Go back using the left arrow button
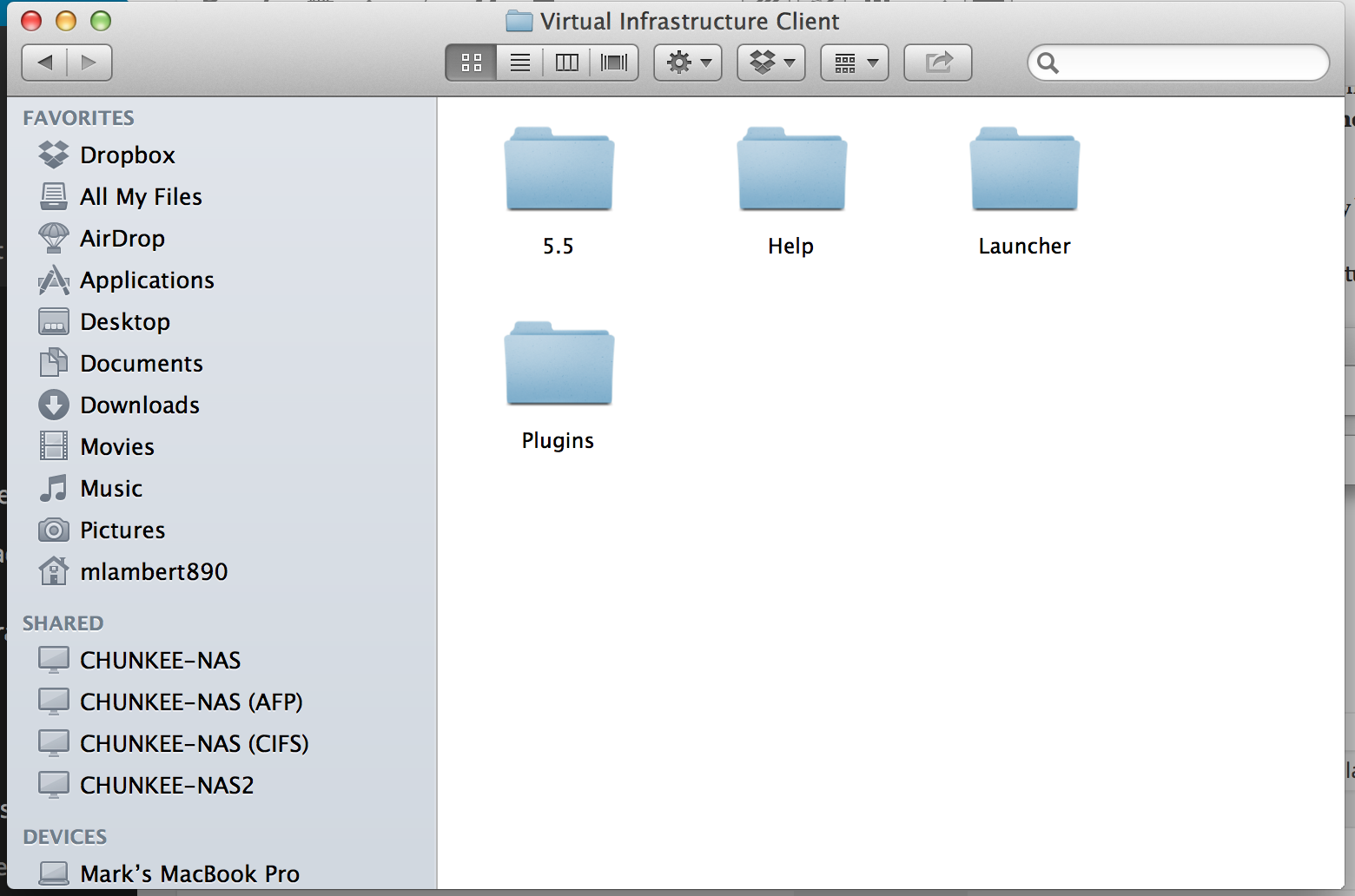 pos(45,63)
